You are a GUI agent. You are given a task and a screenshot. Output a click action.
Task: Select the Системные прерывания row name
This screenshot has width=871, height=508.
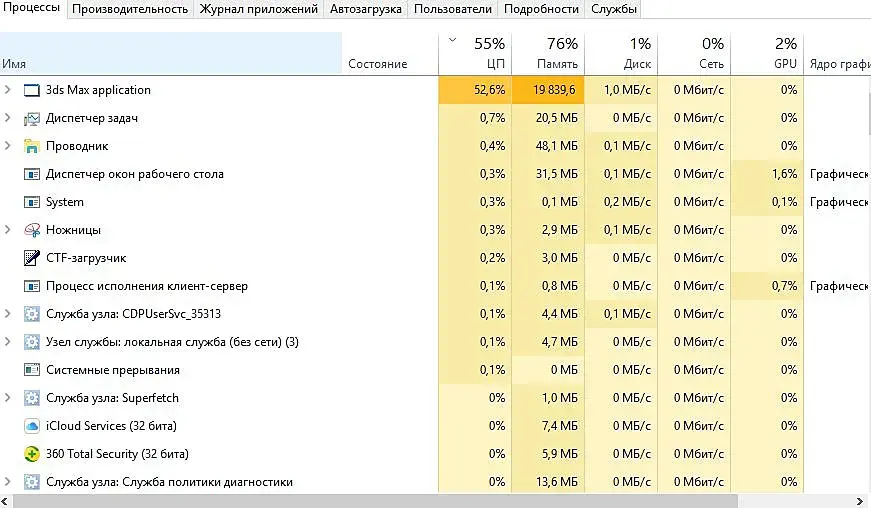click(113, 370)
